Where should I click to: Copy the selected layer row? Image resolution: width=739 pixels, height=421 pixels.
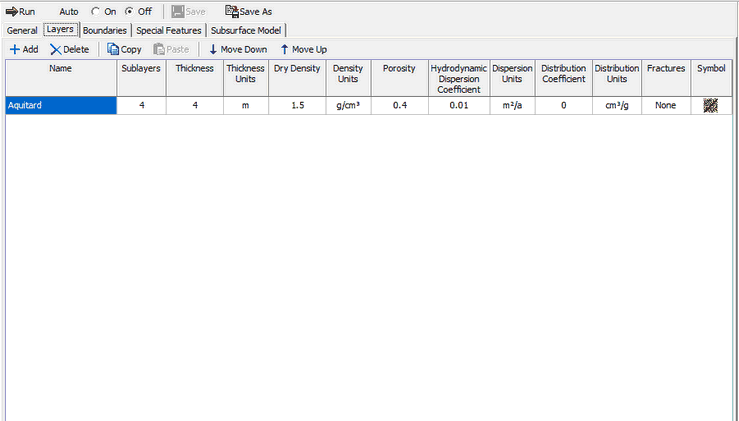point(113,49)
